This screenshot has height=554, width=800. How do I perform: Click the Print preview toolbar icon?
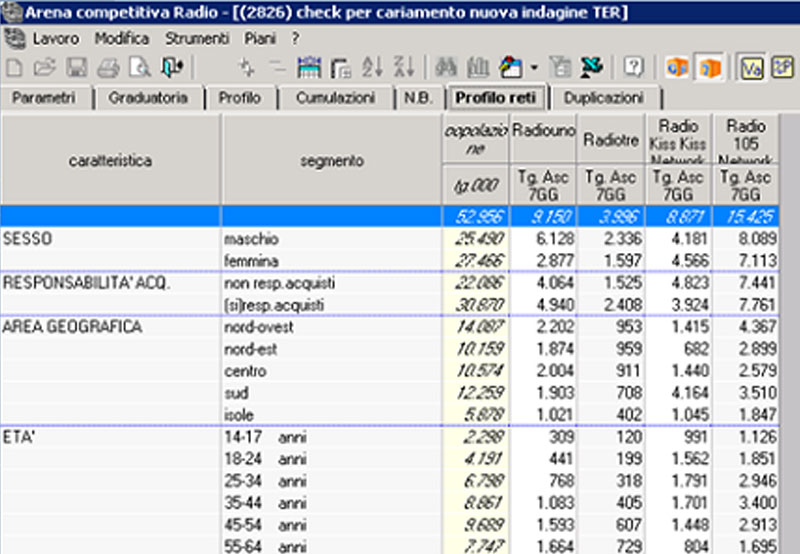click(140, 67)
